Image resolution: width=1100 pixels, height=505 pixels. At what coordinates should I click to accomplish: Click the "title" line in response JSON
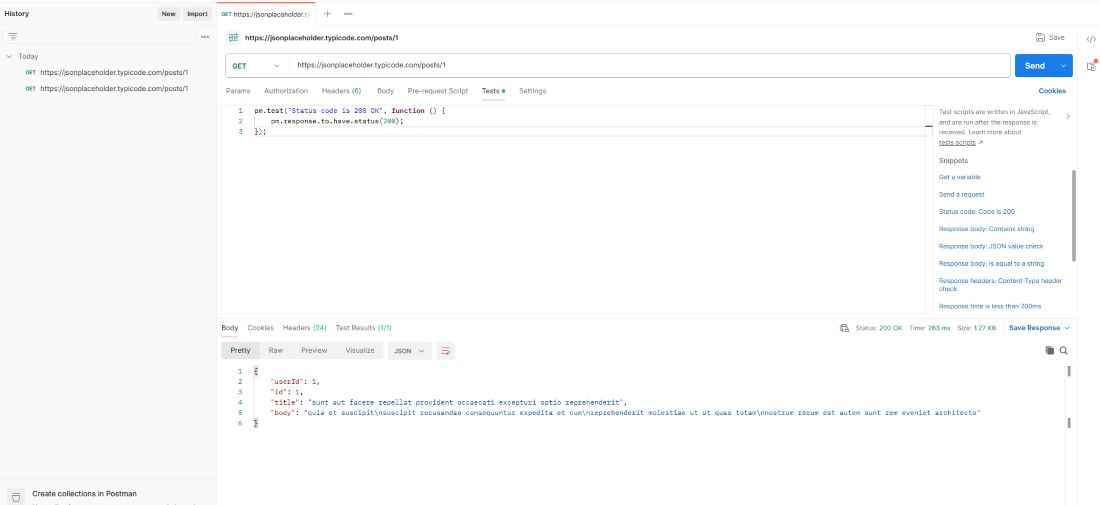(x=448, y=403)
